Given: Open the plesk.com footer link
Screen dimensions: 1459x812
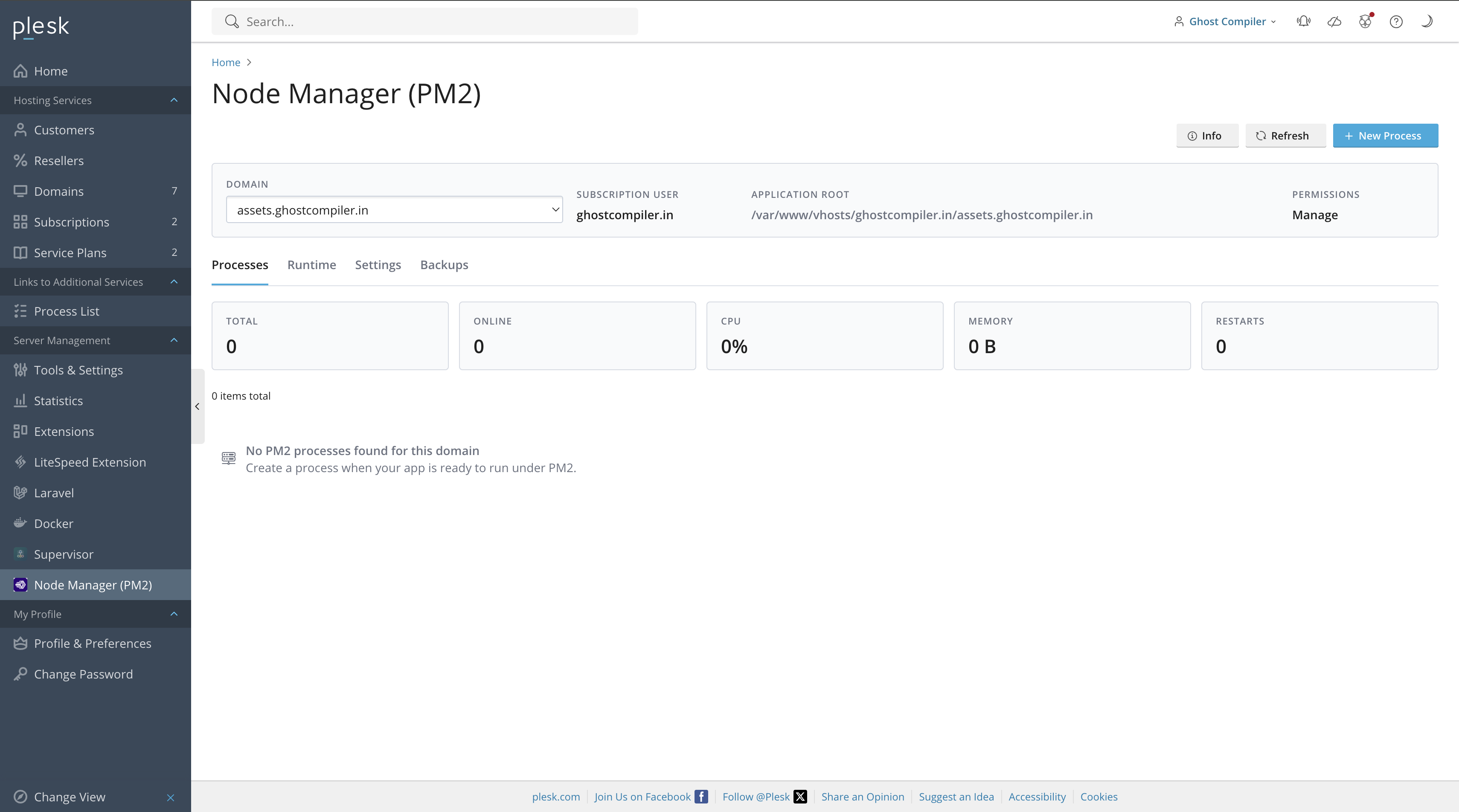Looking at the screenshot, I should click(x=555, y=797).
